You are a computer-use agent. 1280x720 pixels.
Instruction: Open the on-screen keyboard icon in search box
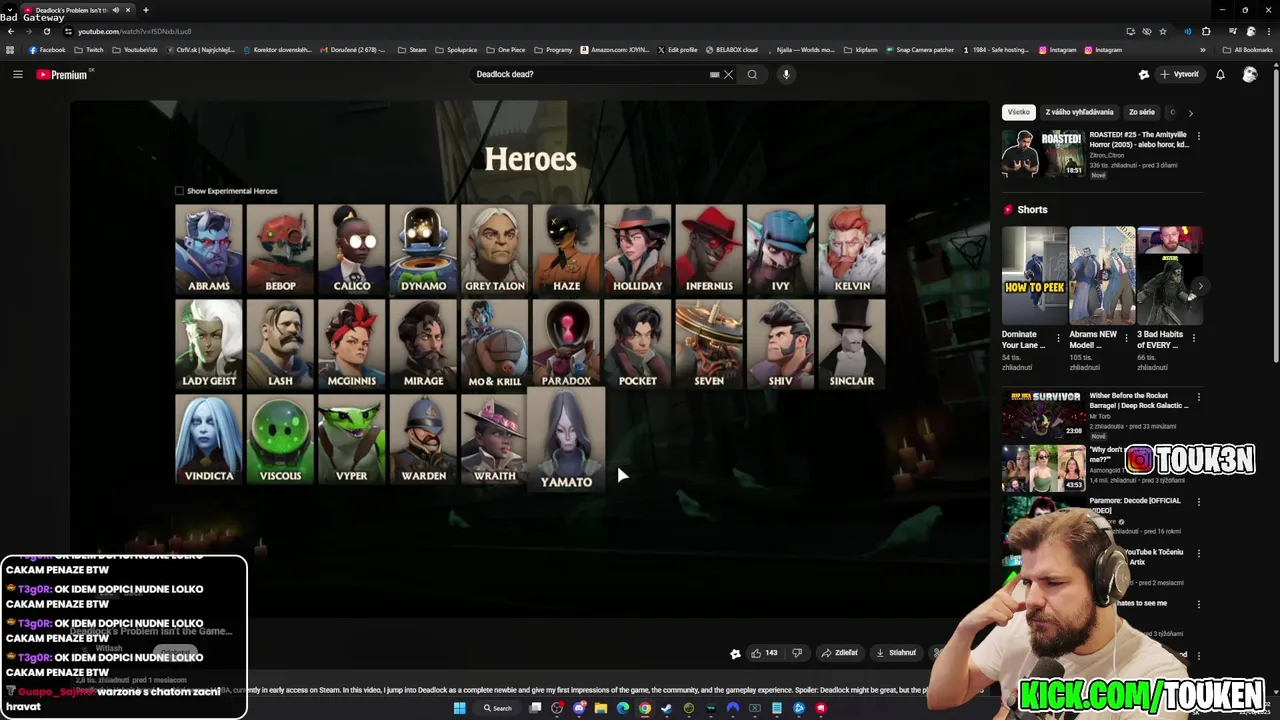714,74
